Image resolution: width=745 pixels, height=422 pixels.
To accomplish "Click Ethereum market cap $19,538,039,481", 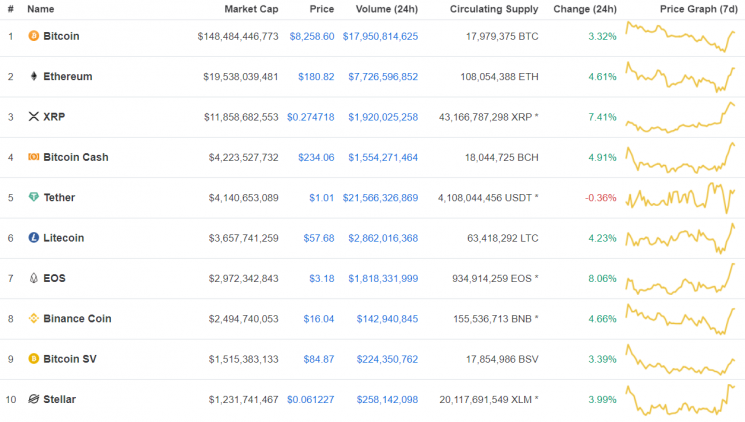I will [241, 77].
